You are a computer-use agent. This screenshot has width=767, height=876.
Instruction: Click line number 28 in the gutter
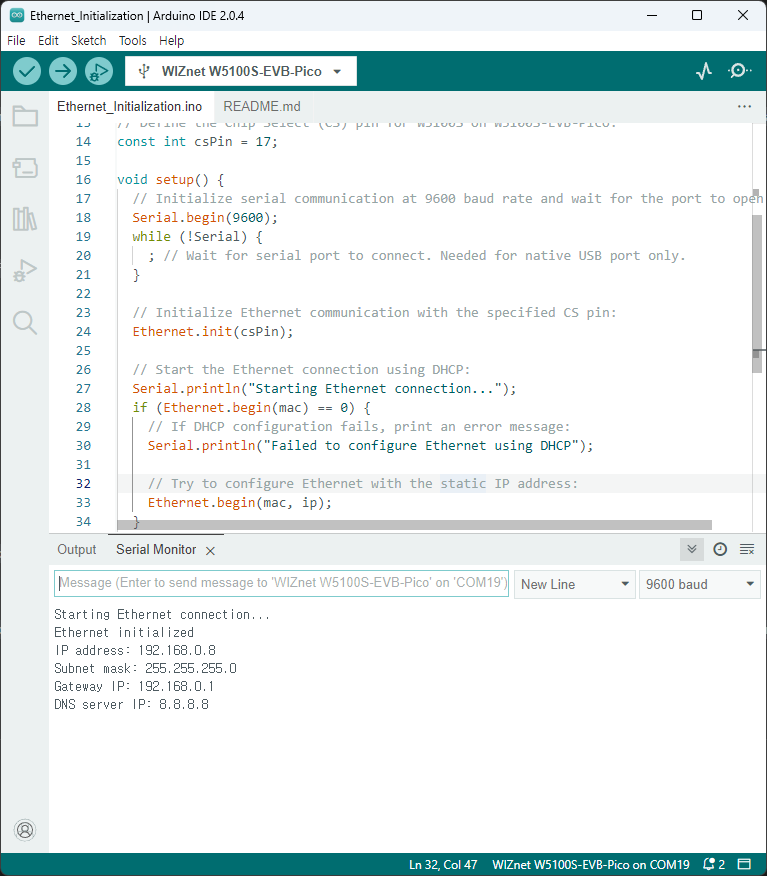click(83, 407)
